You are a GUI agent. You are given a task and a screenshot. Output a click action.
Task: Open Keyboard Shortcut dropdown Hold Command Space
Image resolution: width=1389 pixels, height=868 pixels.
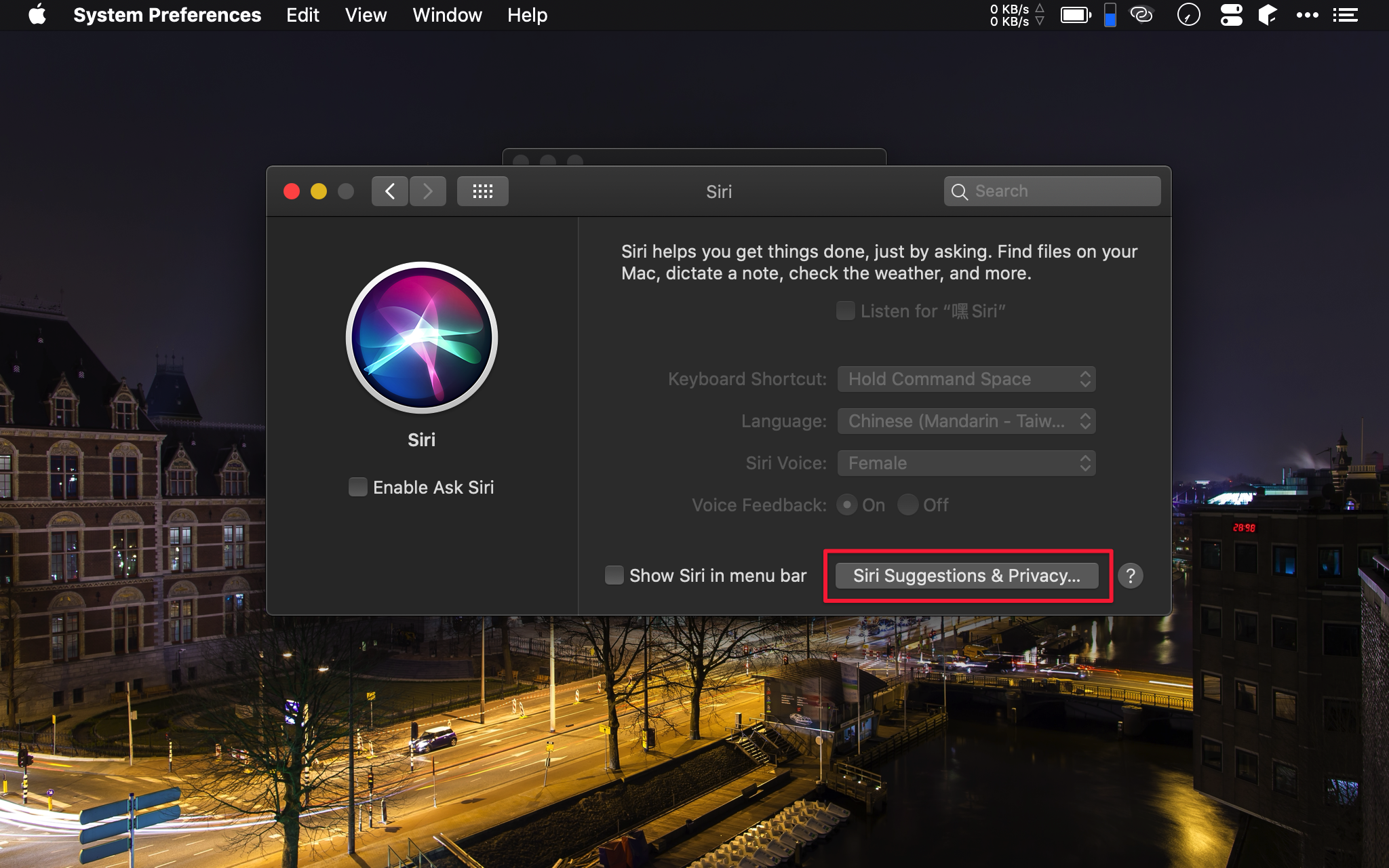966,379
